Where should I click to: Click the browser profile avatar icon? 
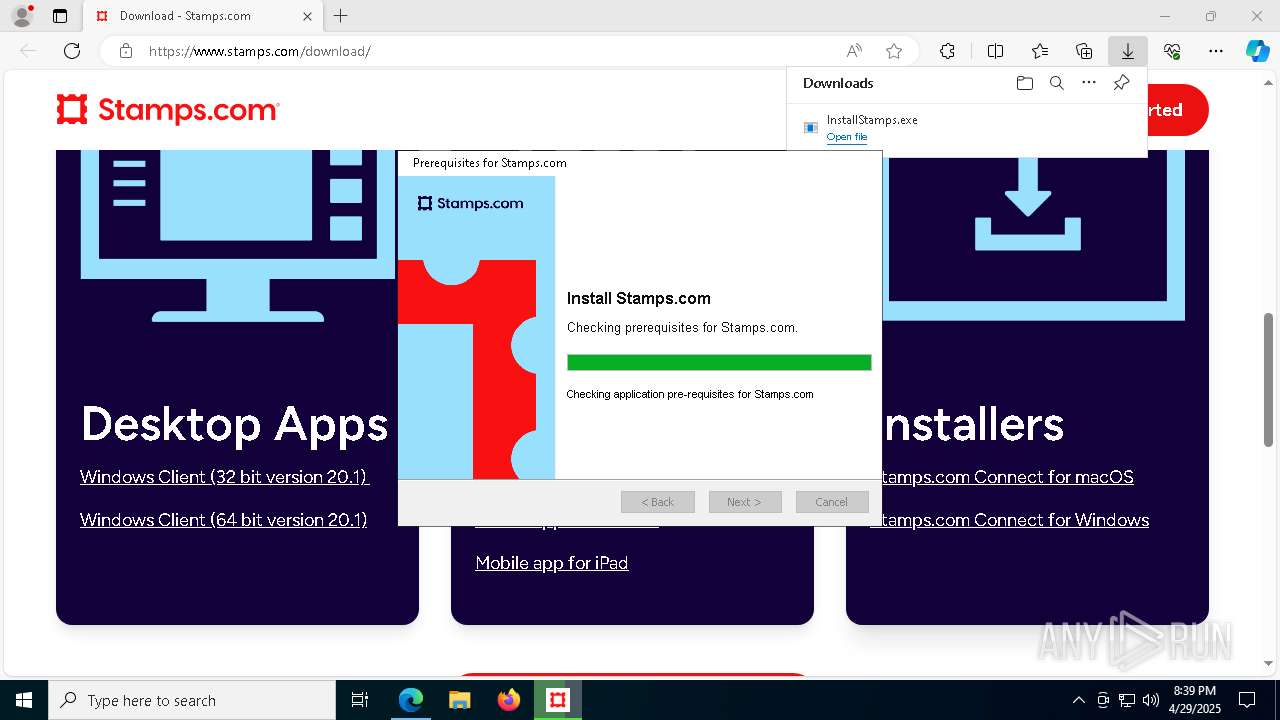coord(22,16)
